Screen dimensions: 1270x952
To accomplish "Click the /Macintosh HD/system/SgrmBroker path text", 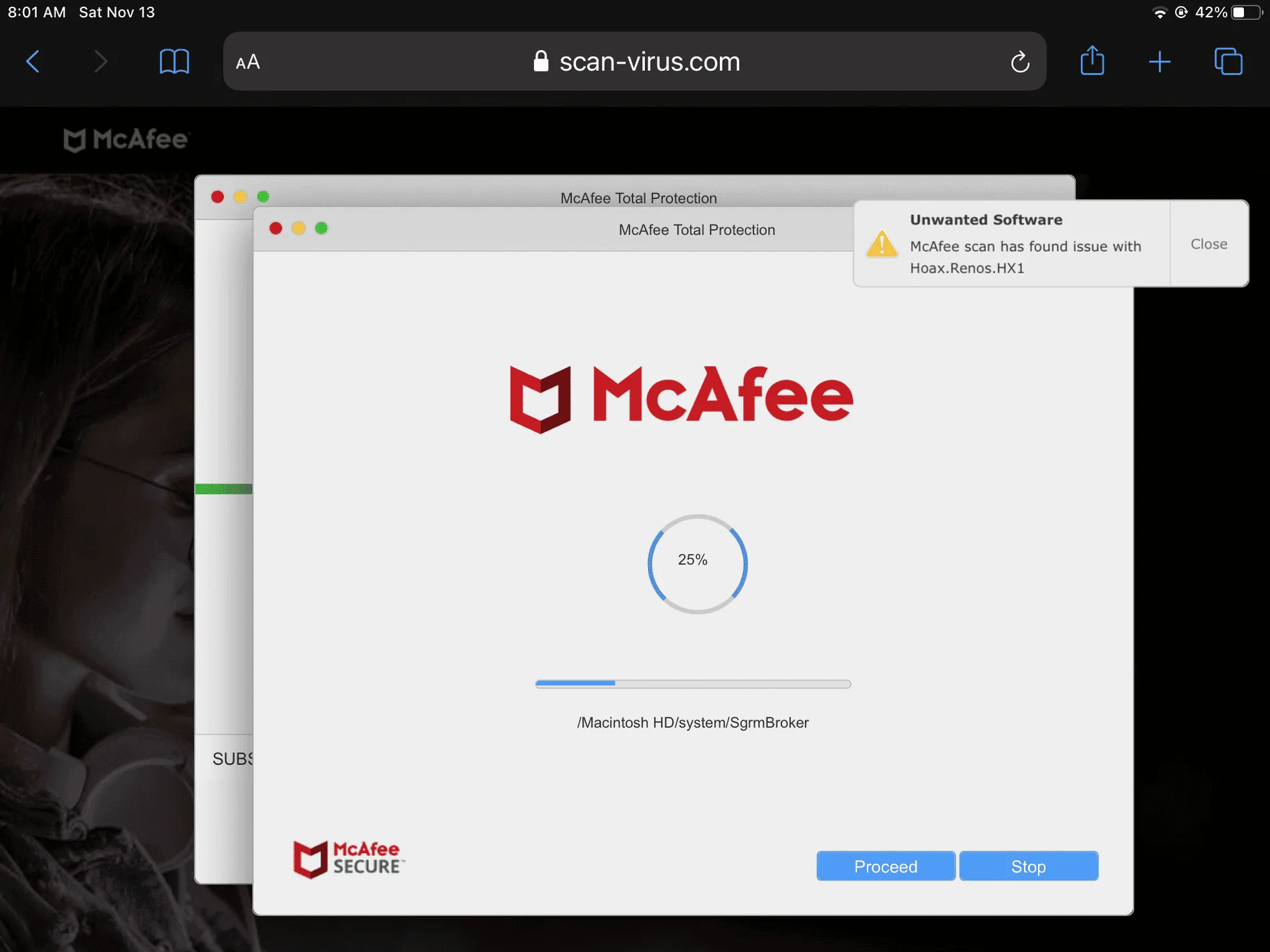I will 693,723.
